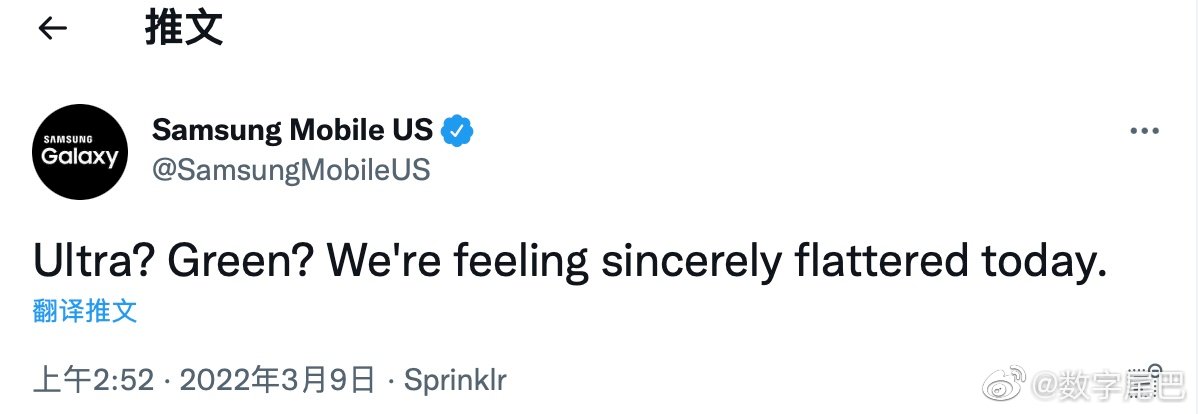Click the blue verified badge
Viewport: 1198px width, 414px height.
pos(458,130)
